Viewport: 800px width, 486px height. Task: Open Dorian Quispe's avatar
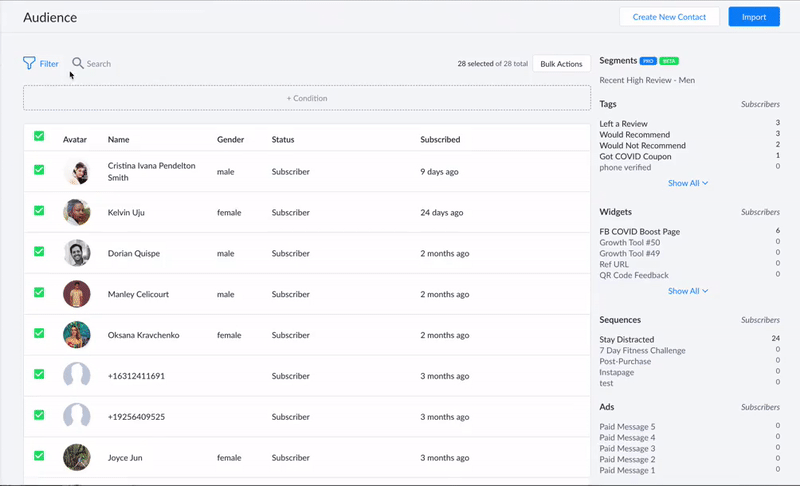coord(77,253)
